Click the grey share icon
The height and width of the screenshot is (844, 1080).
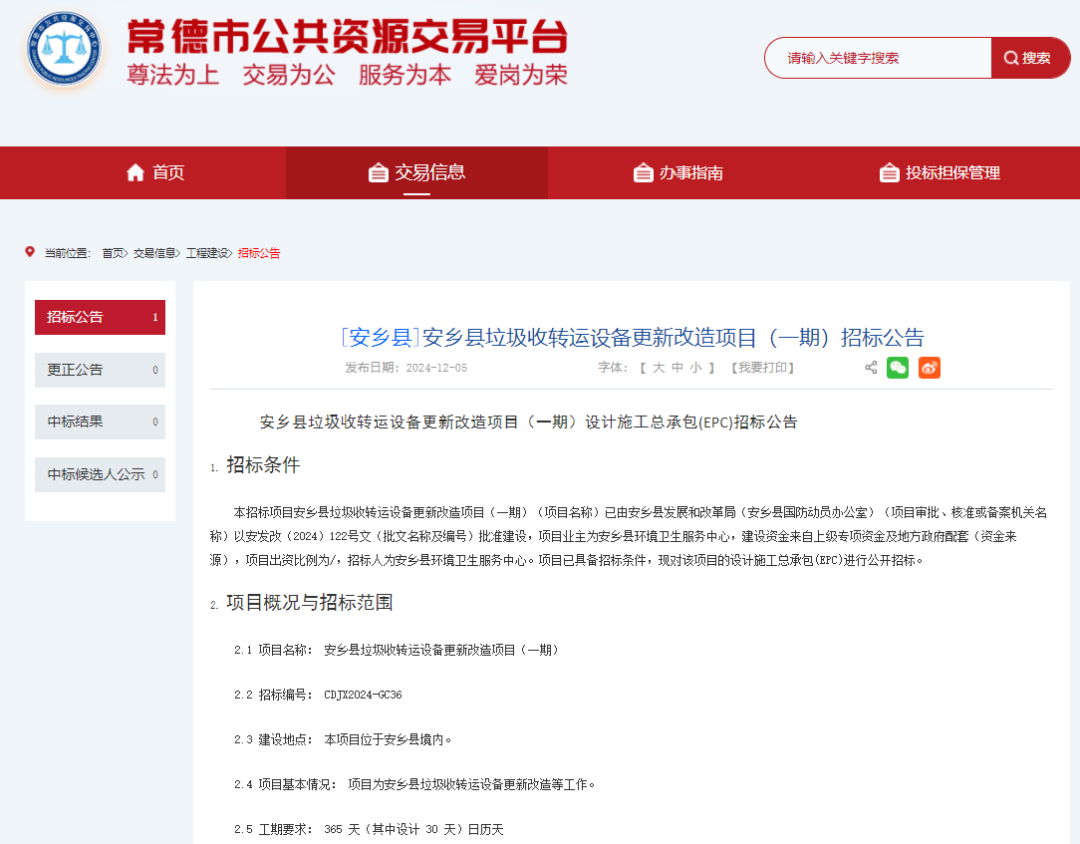coord(871,368)
